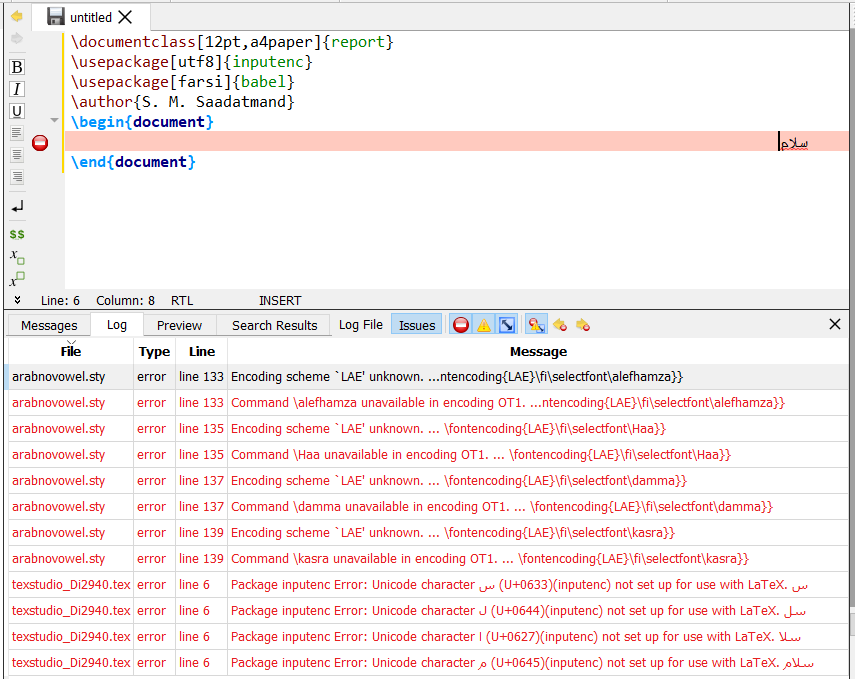855x679 pixels.
Task: Sort the issues table by the File column header
Action: (x=71, y=351)
